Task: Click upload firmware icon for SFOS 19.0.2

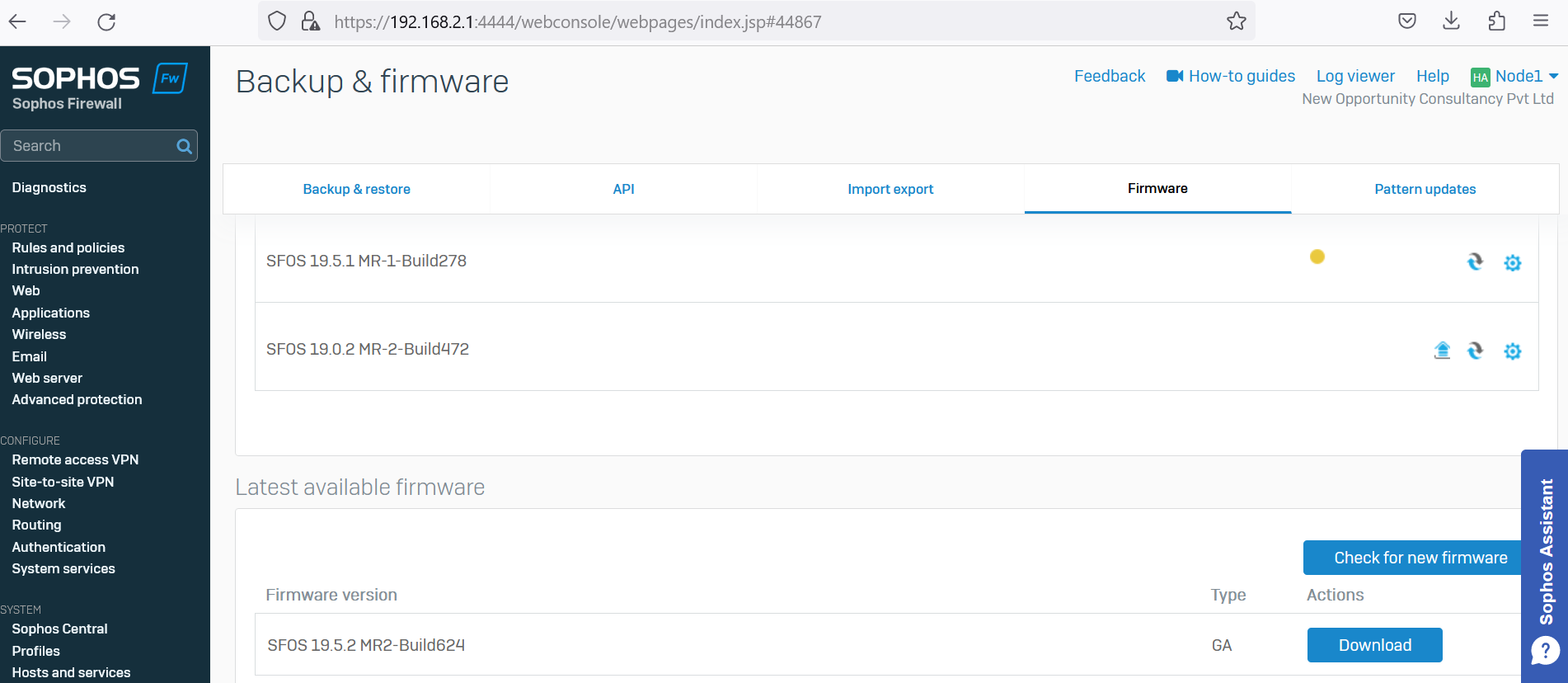Action: [x=1442, y=351]
